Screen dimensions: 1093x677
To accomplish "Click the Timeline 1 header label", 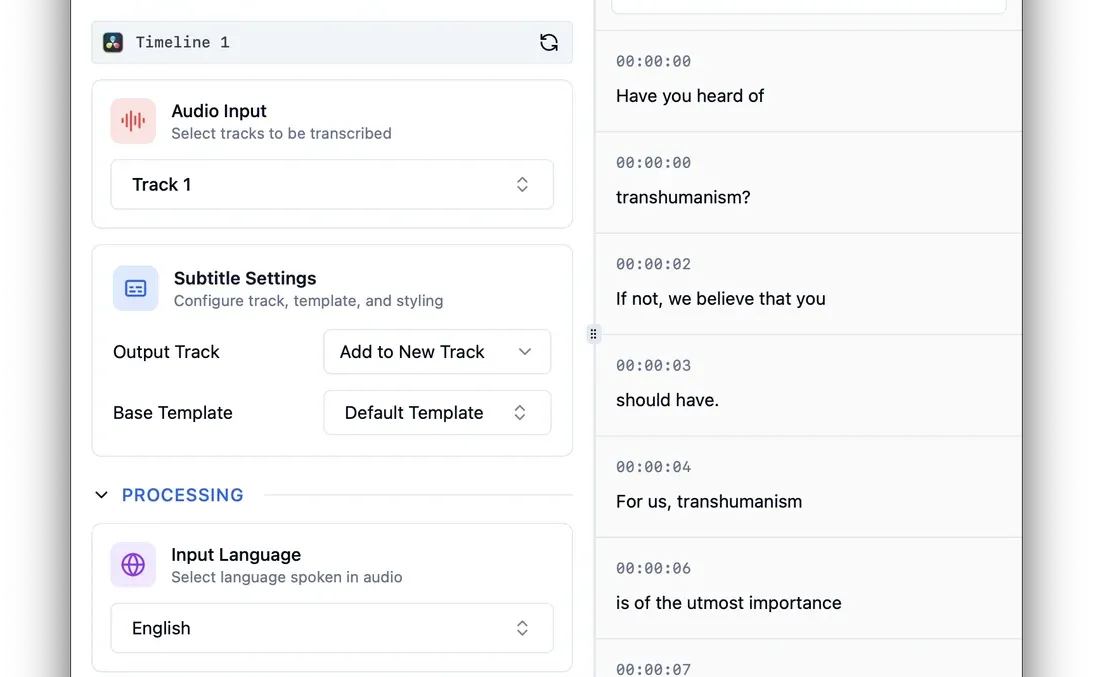I will tap(182, 42).
